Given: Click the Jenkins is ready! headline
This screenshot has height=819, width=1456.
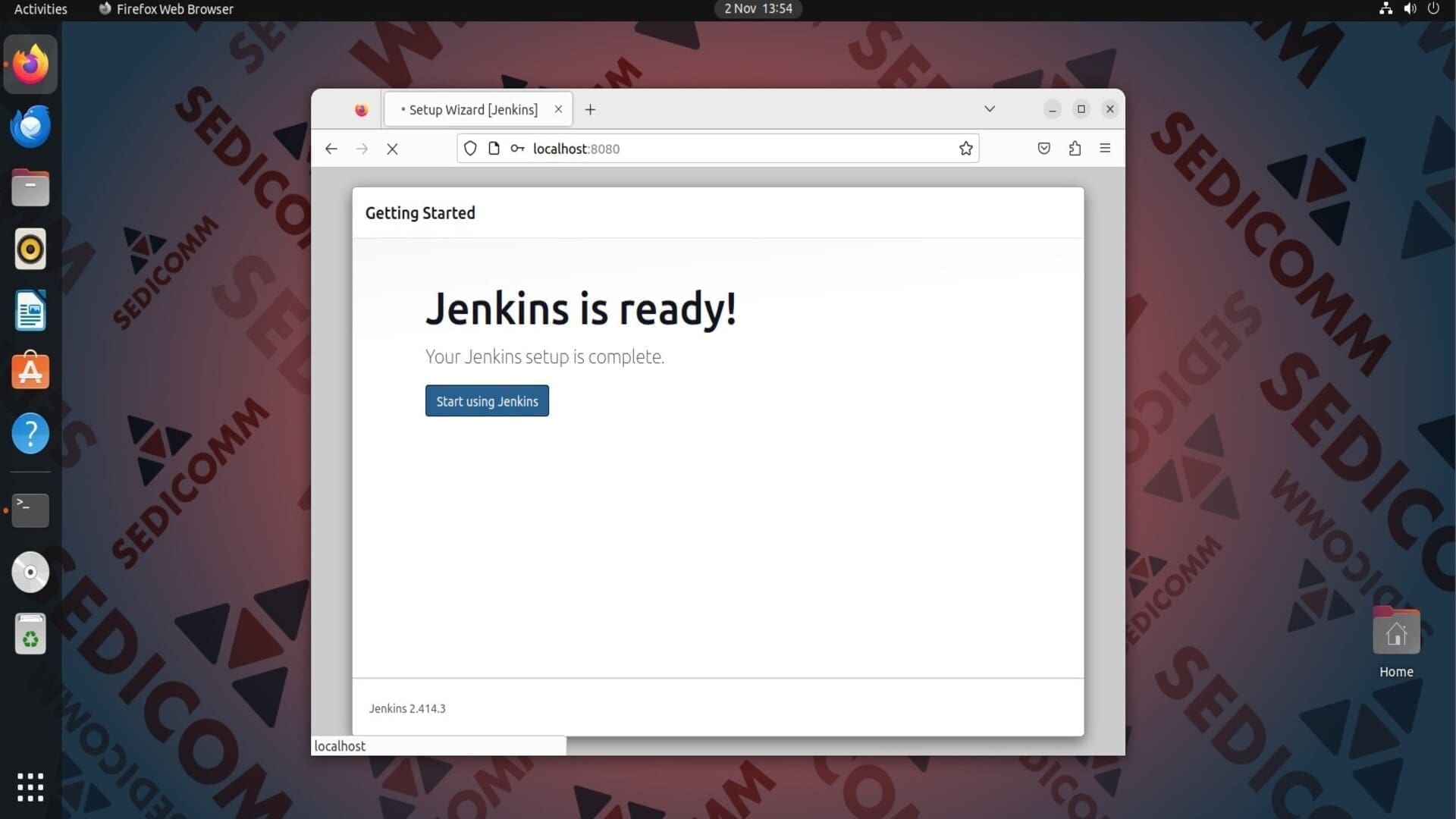Looking at the screenshot, I should (x=580, y=309).
